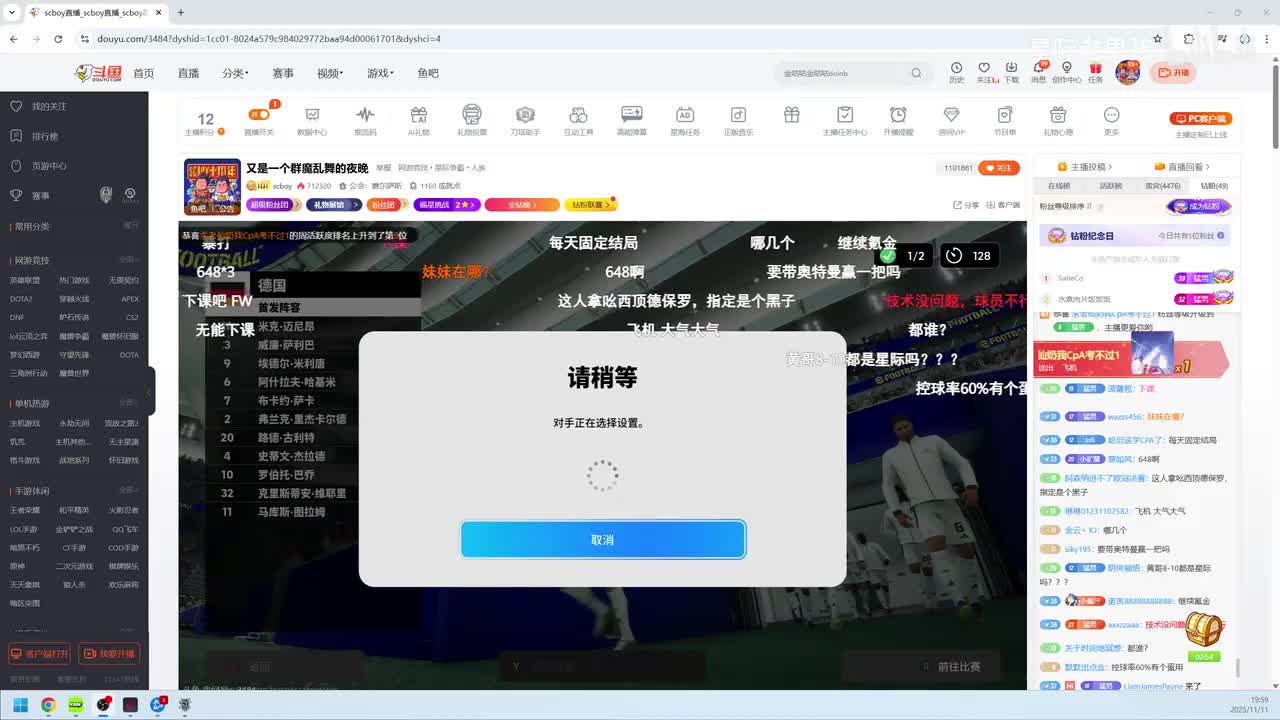Click the Chrome icon in taskbar

[x=47, y=705]
